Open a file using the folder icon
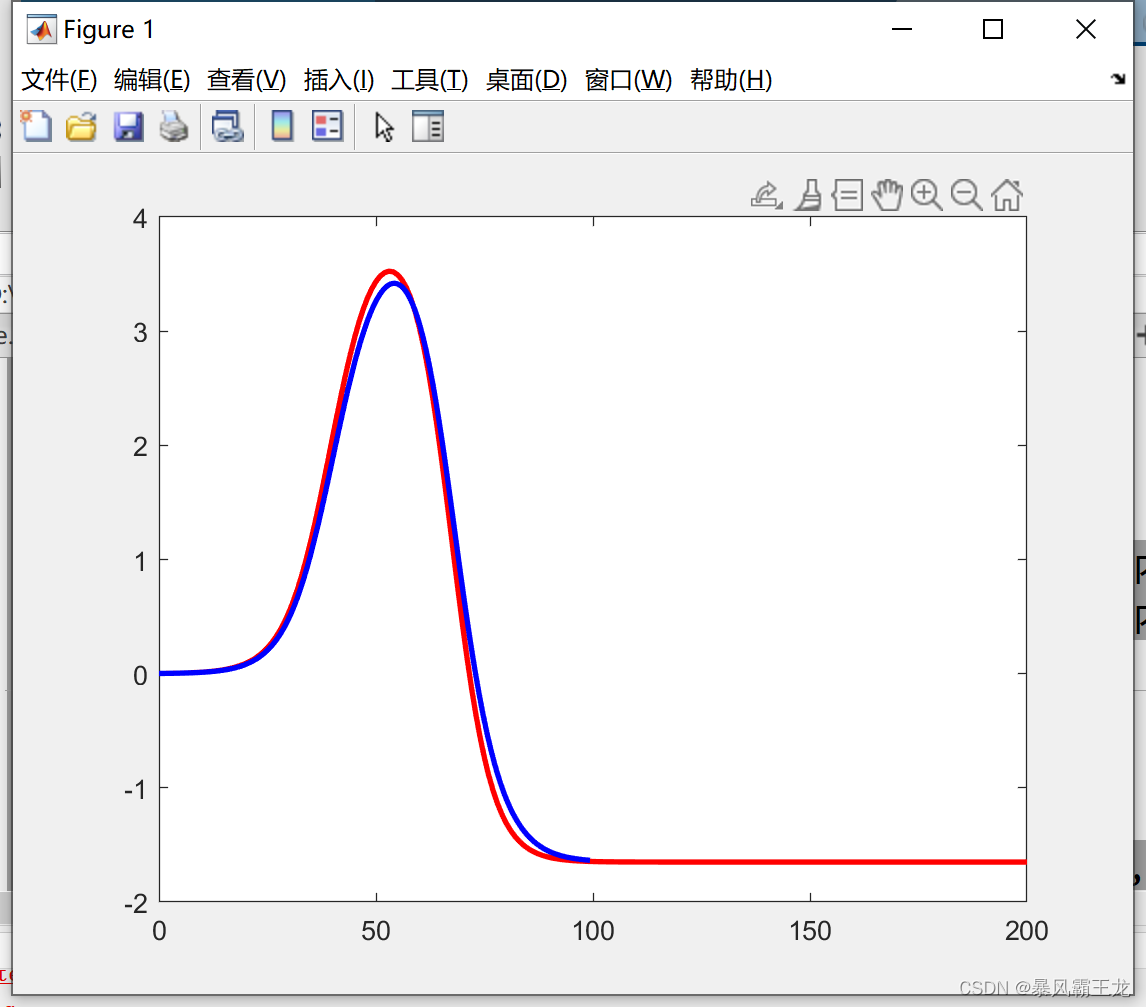This screenshot has width=1146, height=1007. click(81, 127)
